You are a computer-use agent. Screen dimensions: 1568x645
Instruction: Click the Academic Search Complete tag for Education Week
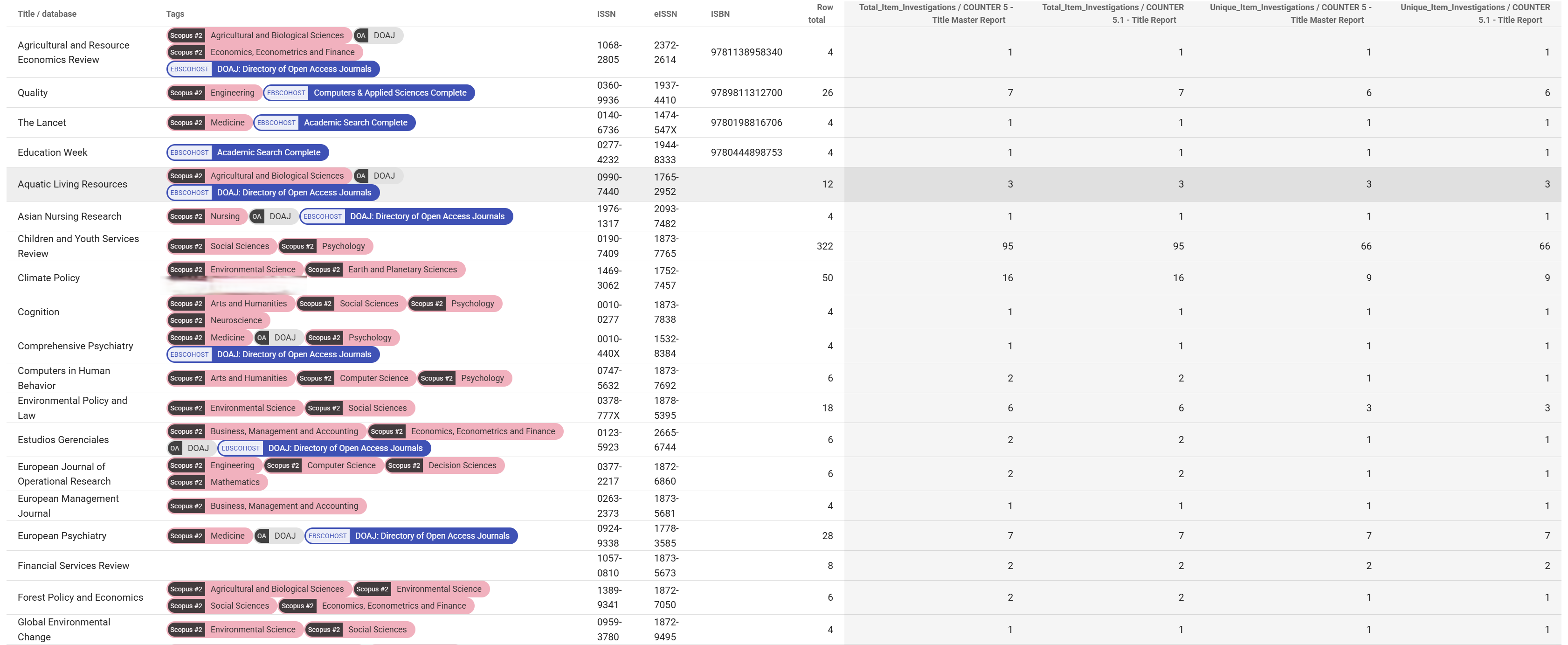tap(247, 152)
